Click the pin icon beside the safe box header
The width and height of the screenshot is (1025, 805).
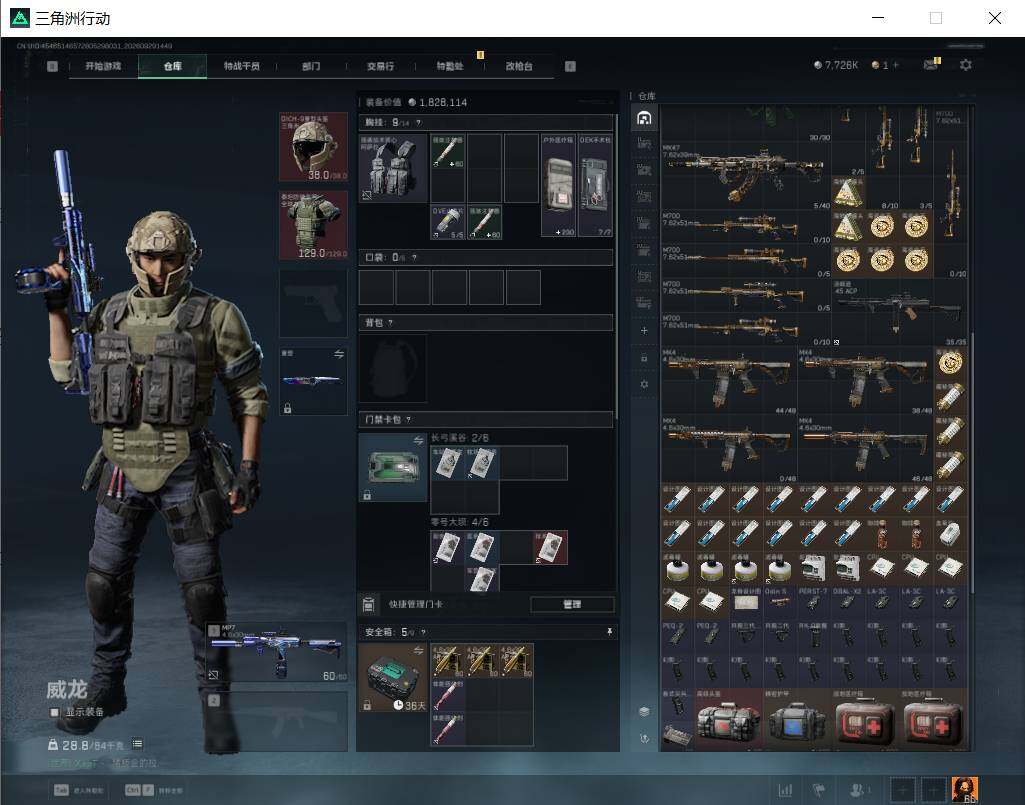point(609,632)
